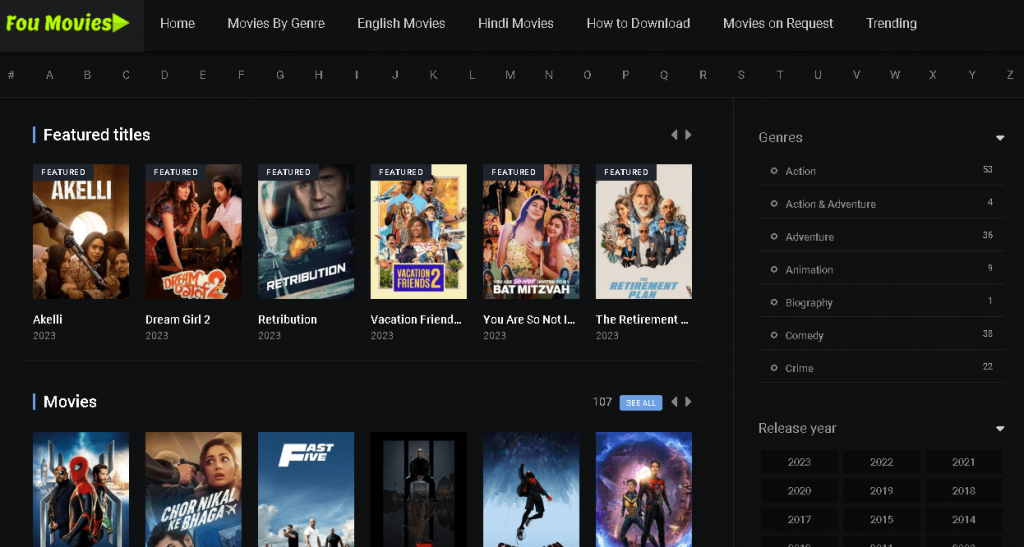Click the You Are So Not I... title

click(x=529, y=320)
